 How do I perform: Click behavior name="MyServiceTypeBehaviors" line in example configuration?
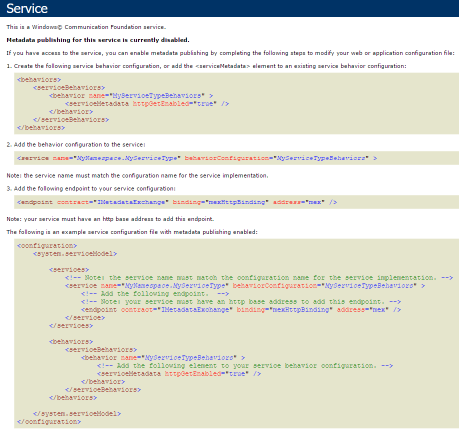point(163,358)
